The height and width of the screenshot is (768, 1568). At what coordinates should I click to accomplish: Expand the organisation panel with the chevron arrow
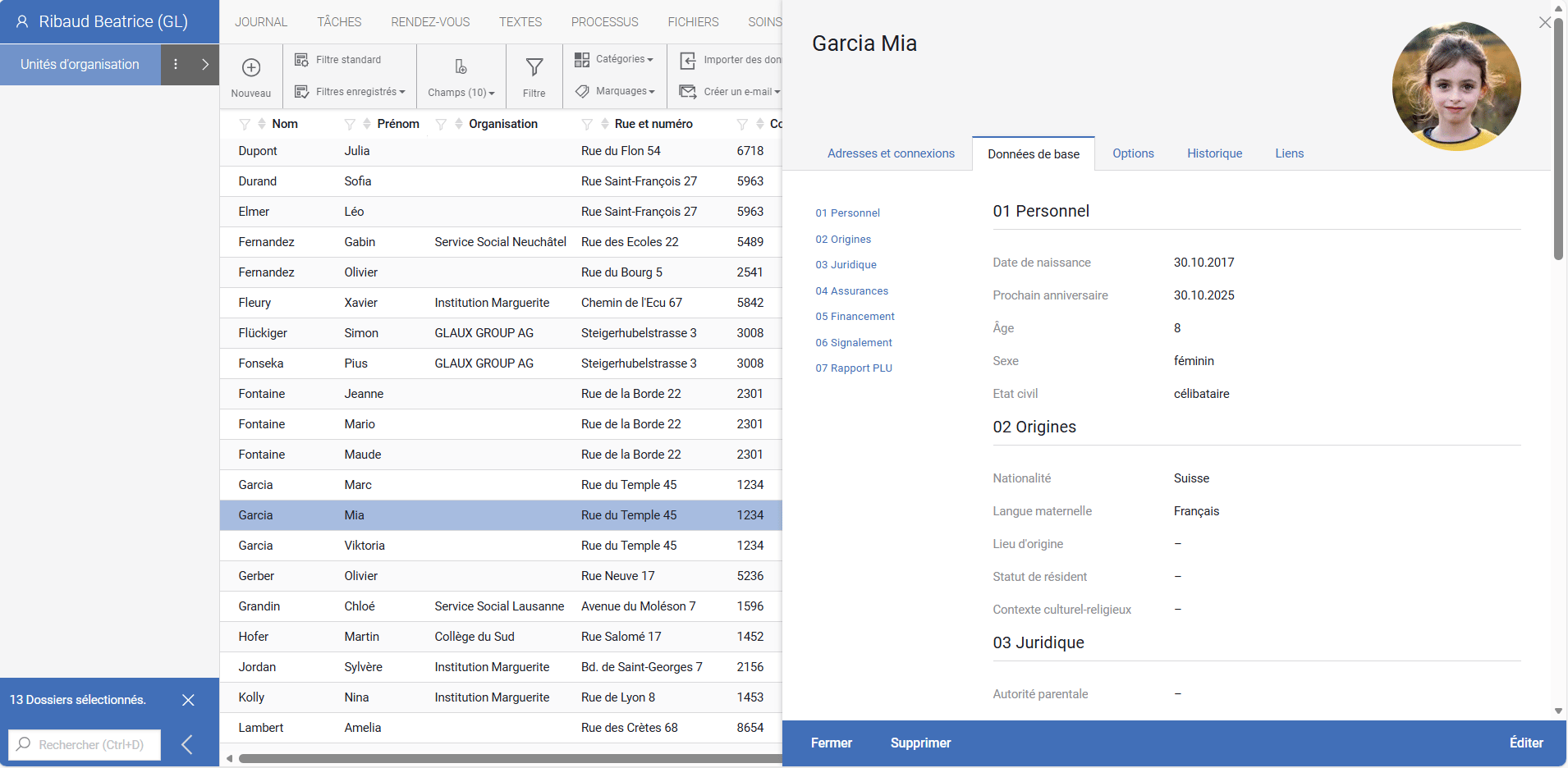click(204, 64)
